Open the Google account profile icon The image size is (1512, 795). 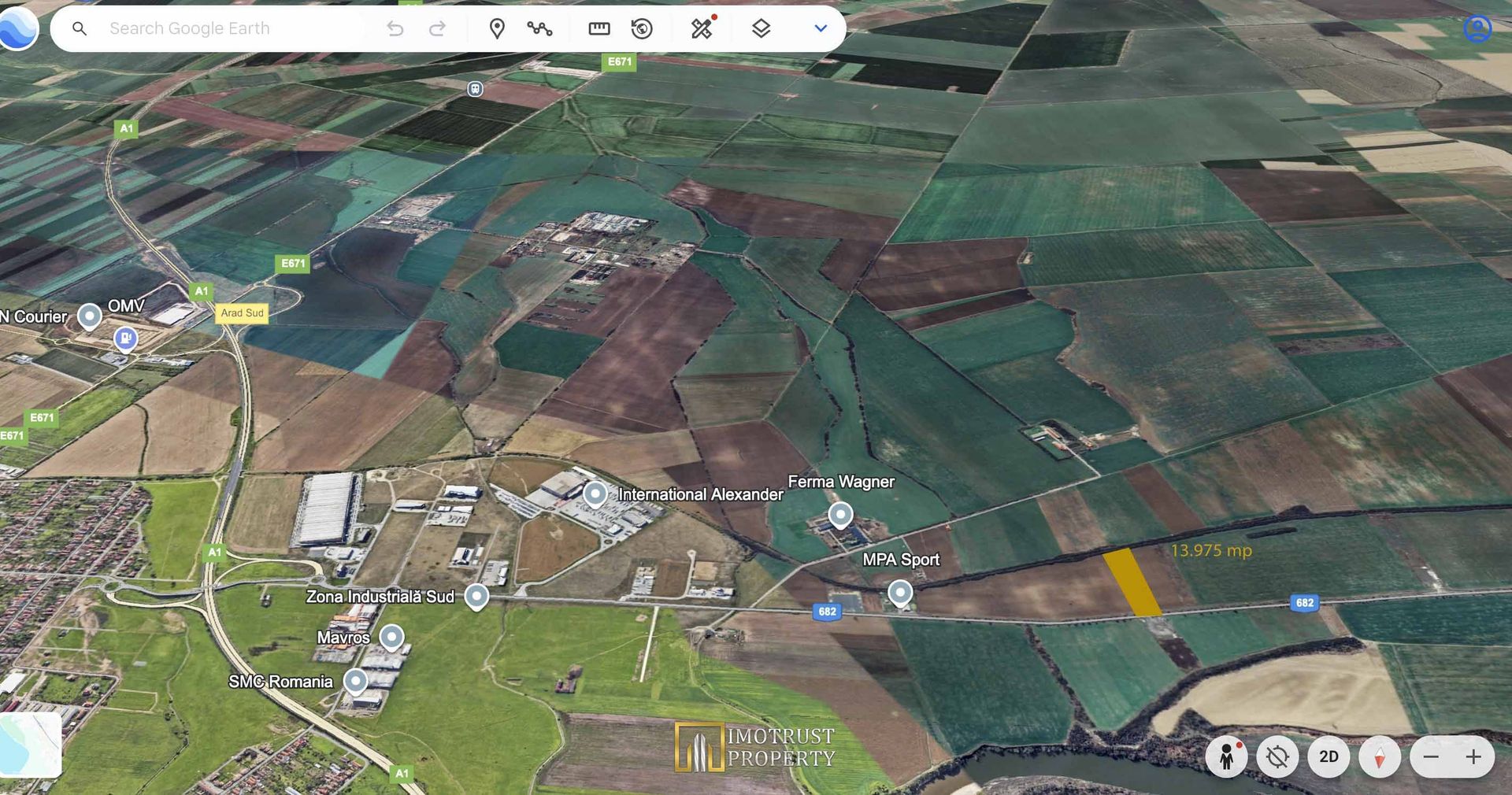tap(1477, 29)
